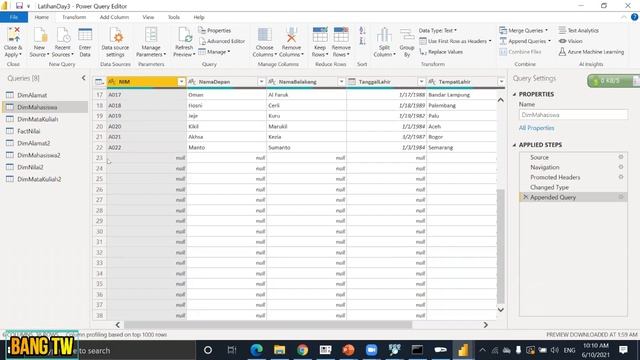Open NamaBelakang column filter dropdown
640x360 pixels.
(341, 82)
